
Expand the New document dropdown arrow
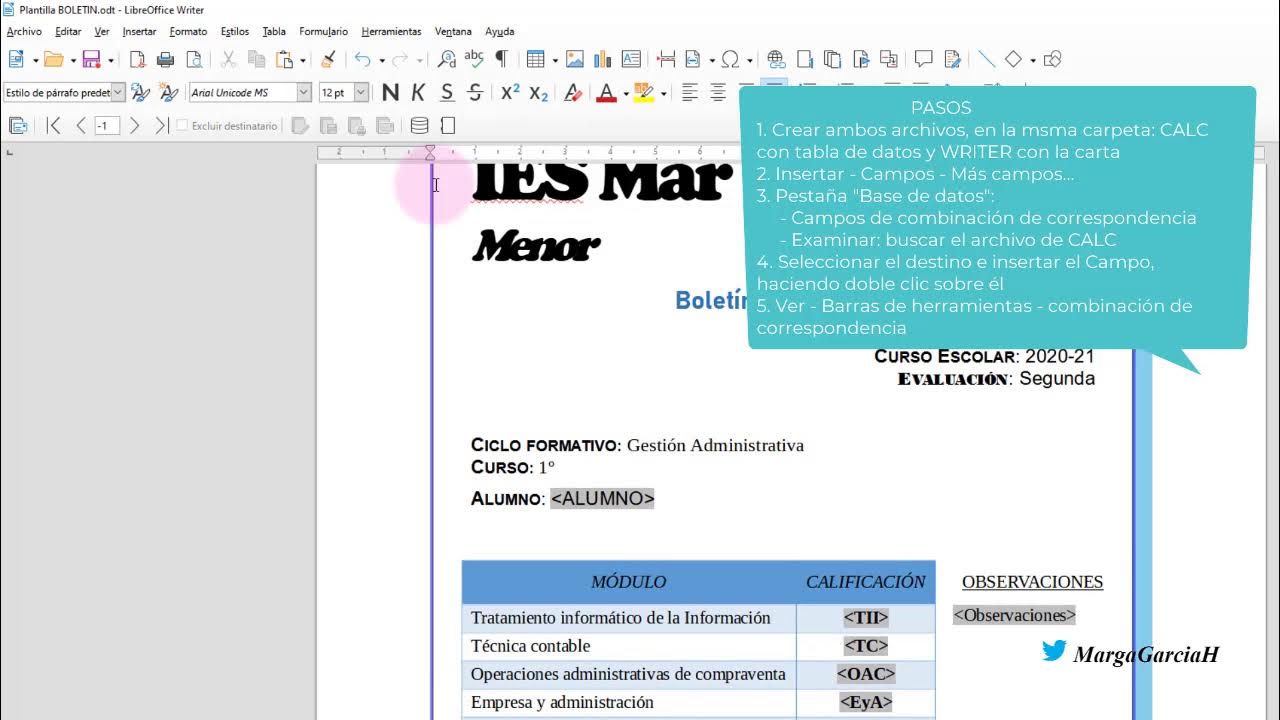(35, 61)
